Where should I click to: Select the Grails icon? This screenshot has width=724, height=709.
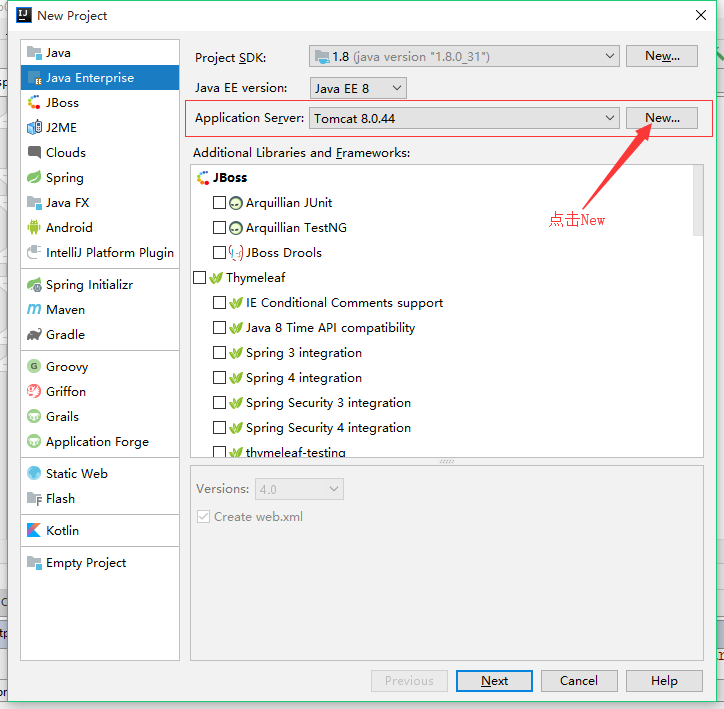34,416
